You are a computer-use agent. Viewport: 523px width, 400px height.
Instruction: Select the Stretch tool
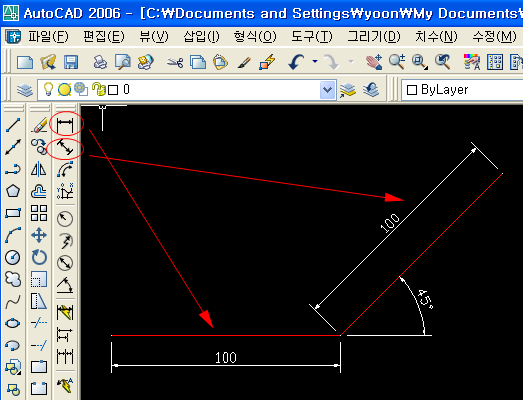pyautogui.click(x=39, y=301)
